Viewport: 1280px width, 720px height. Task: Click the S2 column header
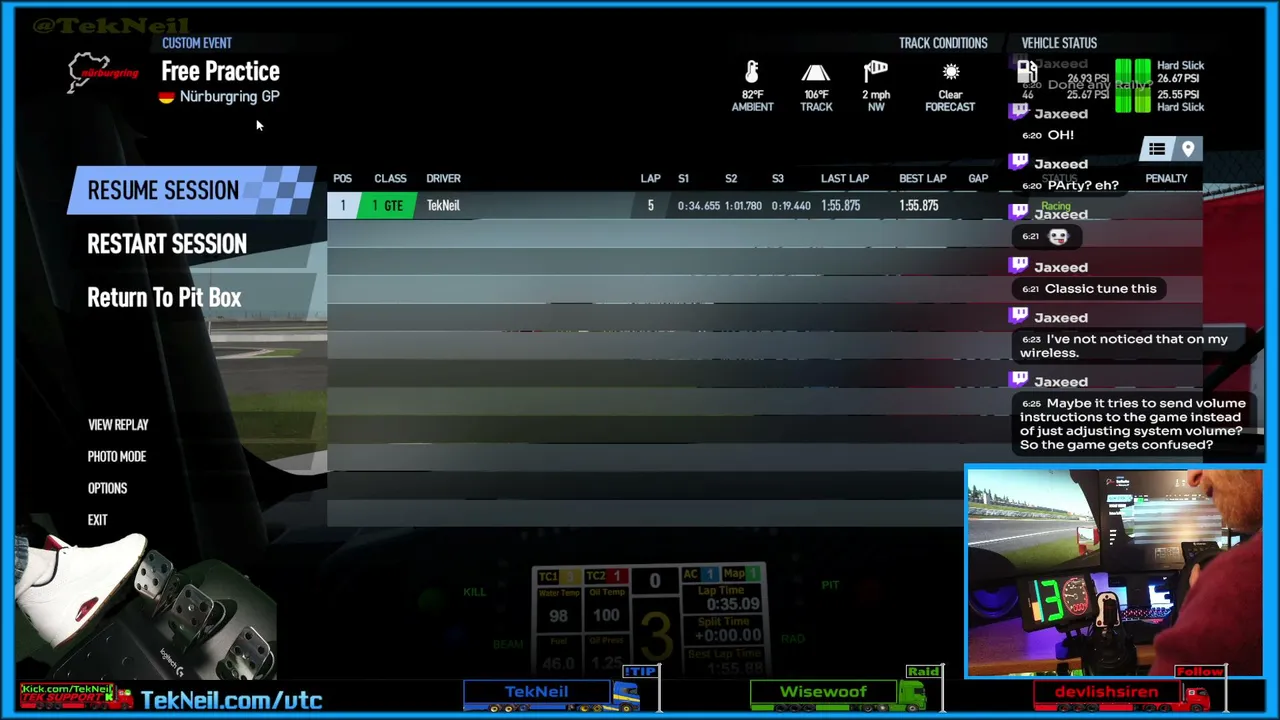[731, 179]
